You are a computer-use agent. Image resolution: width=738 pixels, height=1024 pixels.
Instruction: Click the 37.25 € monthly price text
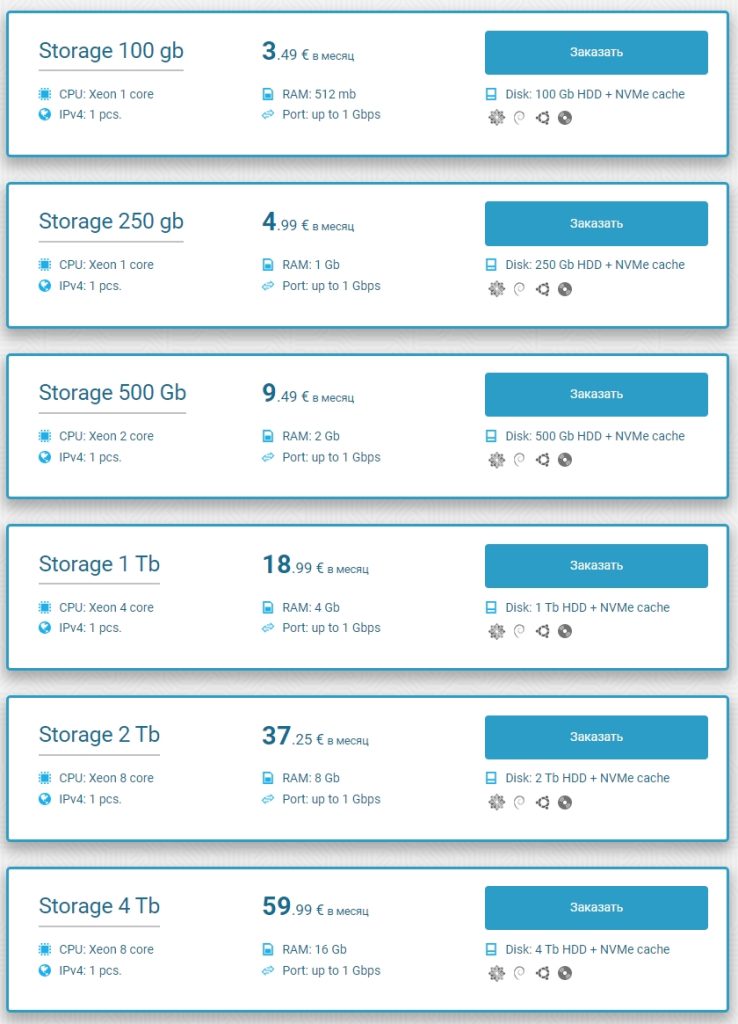tap(315, 738)
